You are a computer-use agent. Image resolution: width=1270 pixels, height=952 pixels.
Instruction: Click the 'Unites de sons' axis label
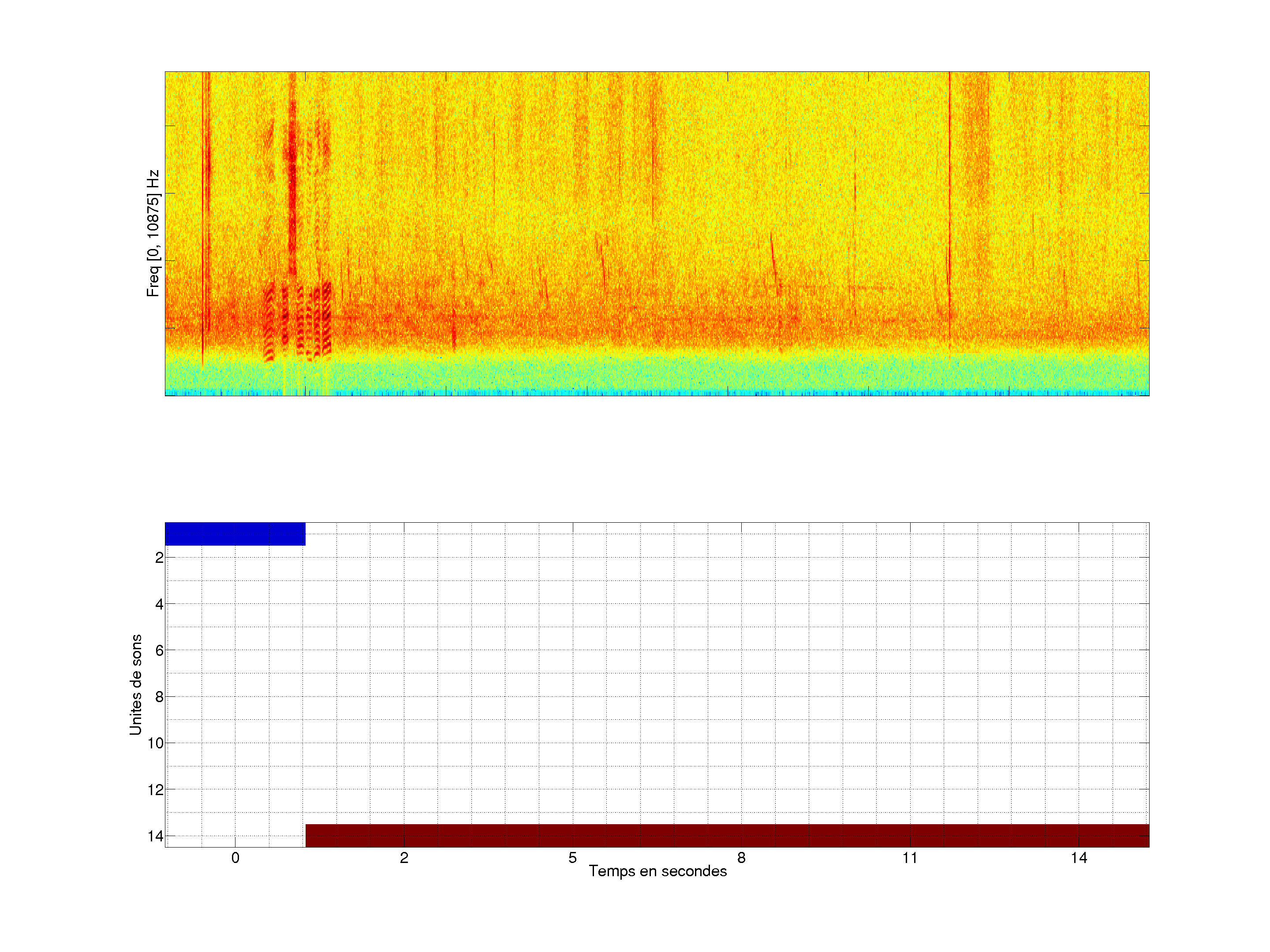pyautogui.click(x=135, y=684)
